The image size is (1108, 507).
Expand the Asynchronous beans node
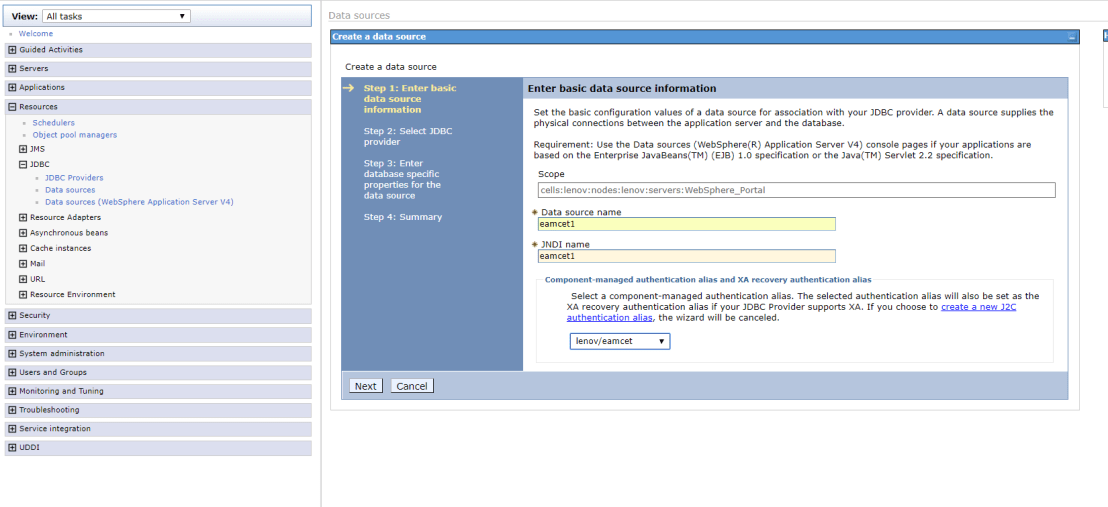23,233
